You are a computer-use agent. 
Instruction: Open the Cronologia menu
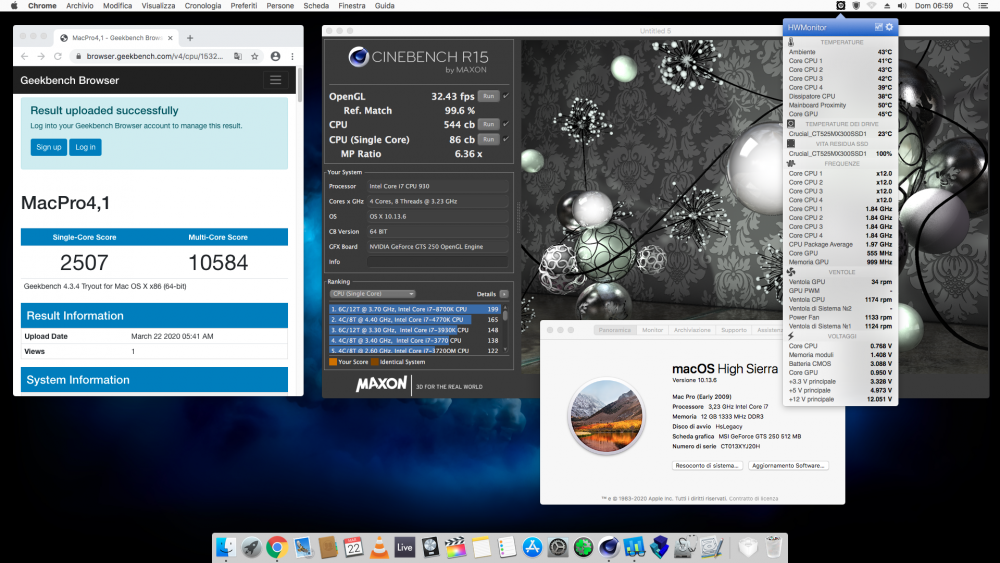click(203, 6)
